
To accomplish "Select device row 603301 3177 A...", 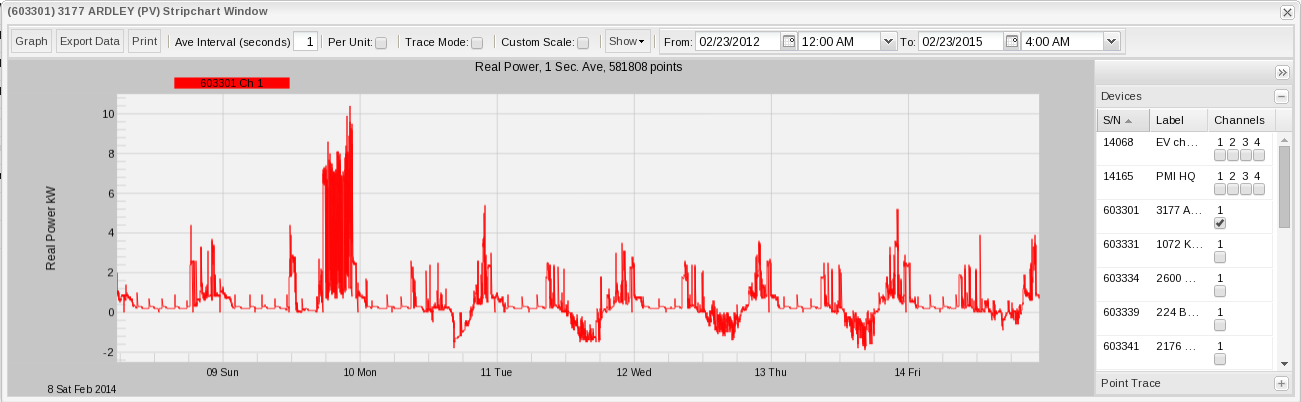I will point(1185,217).
